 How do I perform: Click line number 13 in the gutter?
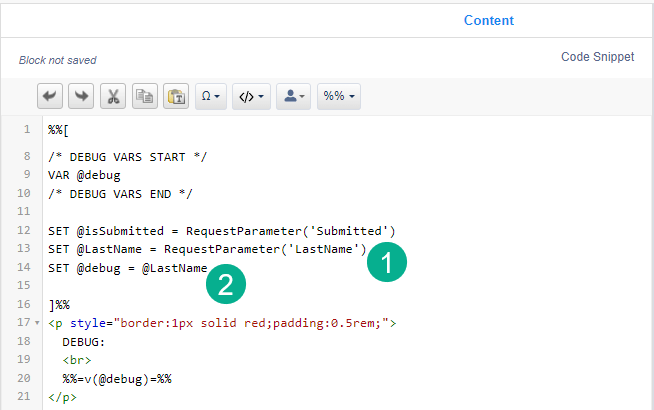click(x=23, y=249)
